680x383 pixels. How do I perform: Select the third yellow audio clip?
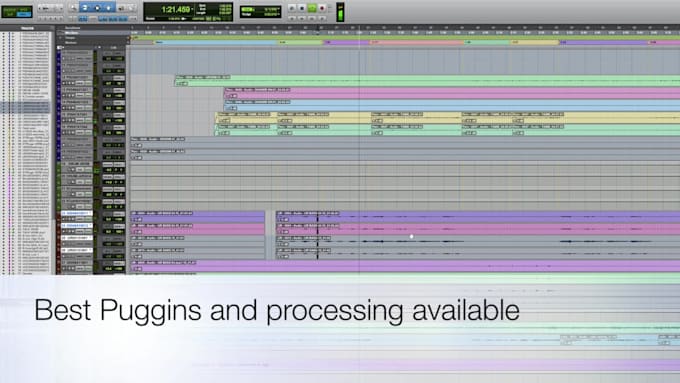tap(416, 118)
